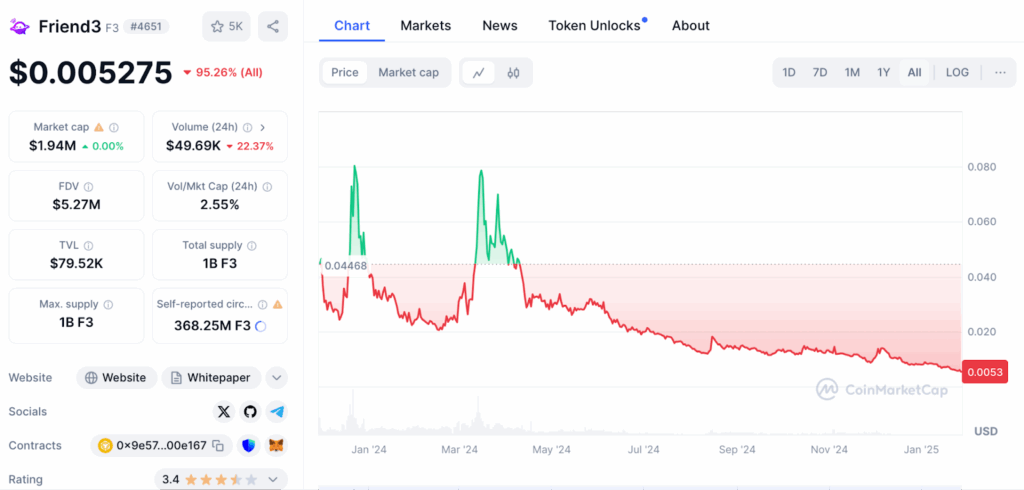Click the rating stars of 3.4

click(x=222, y=479)
